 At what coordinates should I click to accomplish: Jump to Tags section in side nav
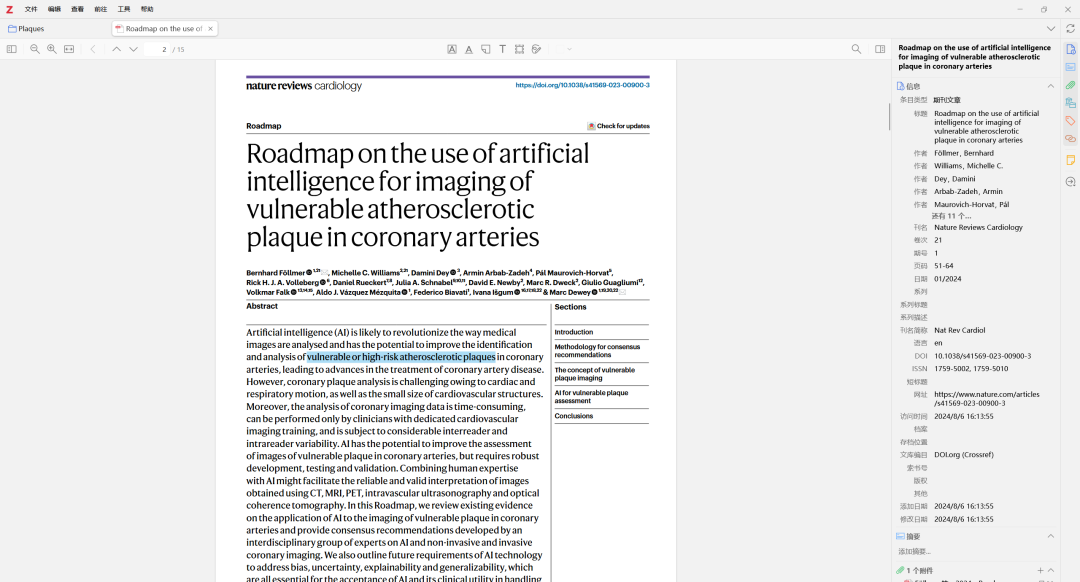pos(1070,121)
